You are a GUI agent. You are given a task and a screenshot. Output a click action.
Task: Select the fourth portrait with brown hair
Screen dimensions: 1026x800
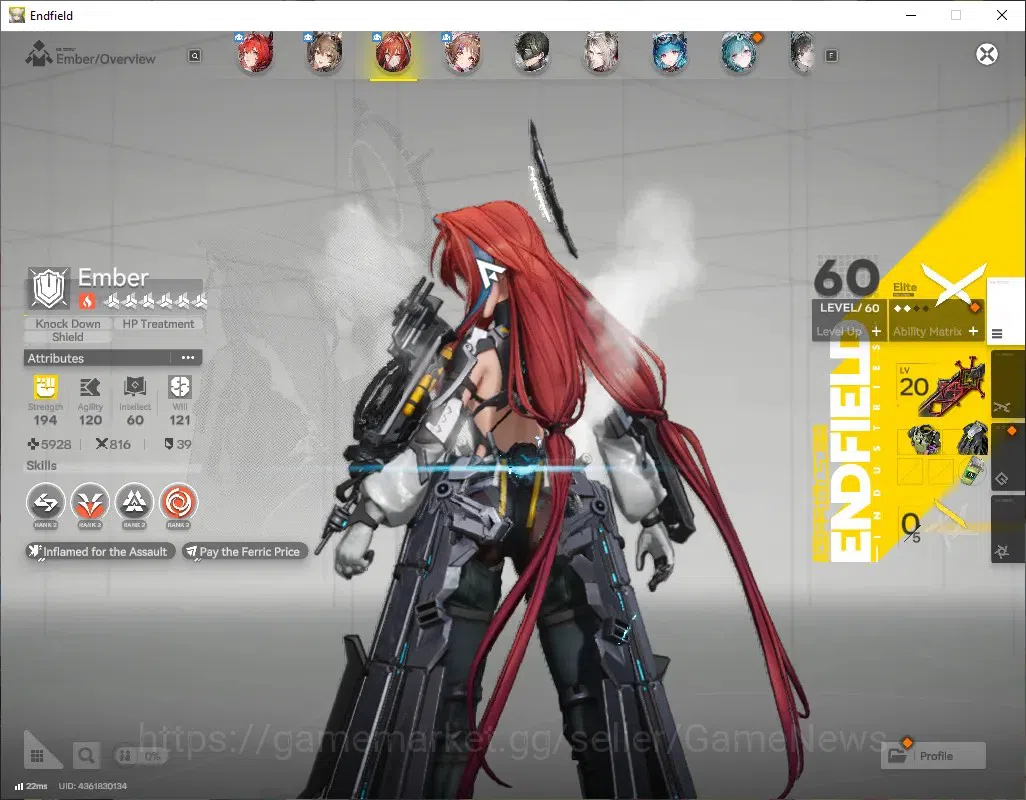[463, 52]
